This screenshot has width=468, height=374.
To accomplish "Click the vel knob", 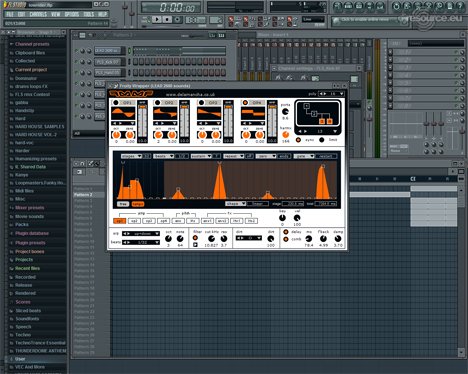I will tap(297, 218).
